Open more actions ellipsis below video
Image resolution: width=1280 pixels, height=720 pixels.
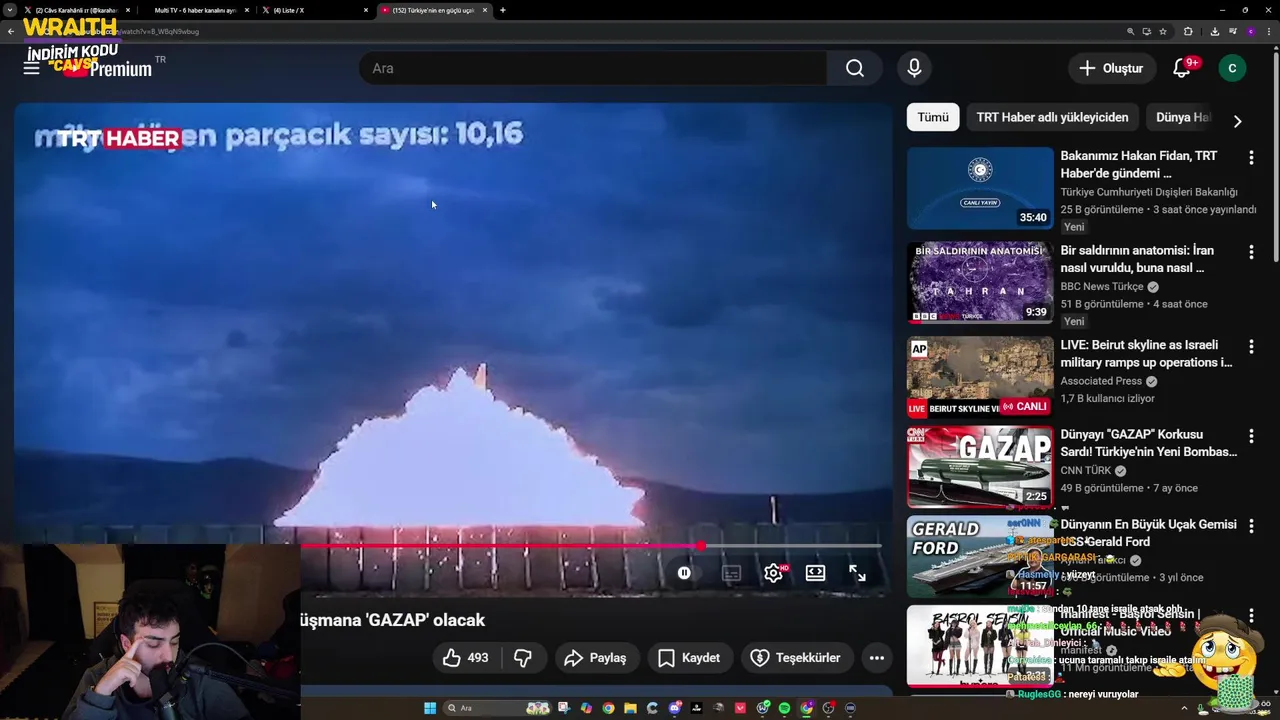[876, 657]
